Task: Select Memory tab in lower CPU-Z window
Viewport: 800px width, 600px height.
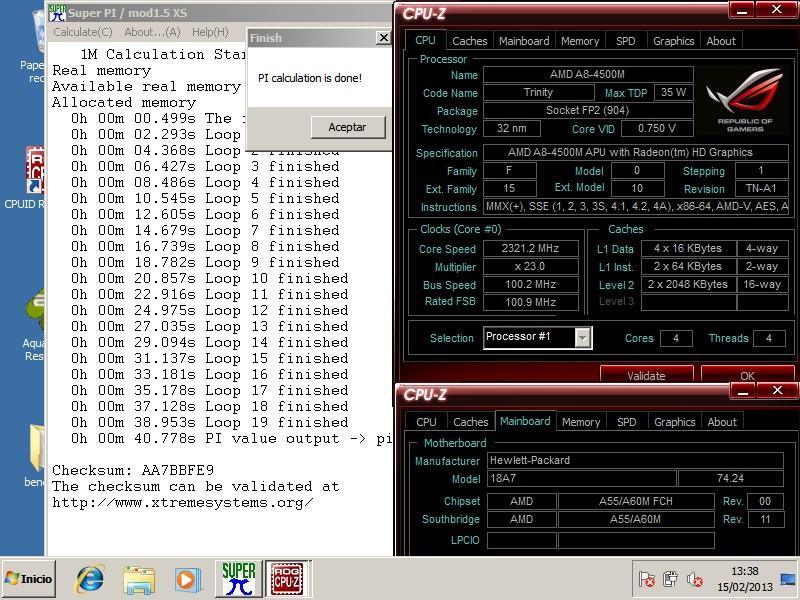Action: tap(581, 422)
